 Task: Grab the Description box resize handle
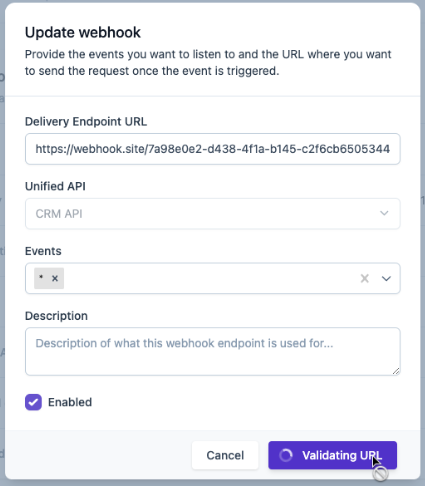[x=396, y=371]
